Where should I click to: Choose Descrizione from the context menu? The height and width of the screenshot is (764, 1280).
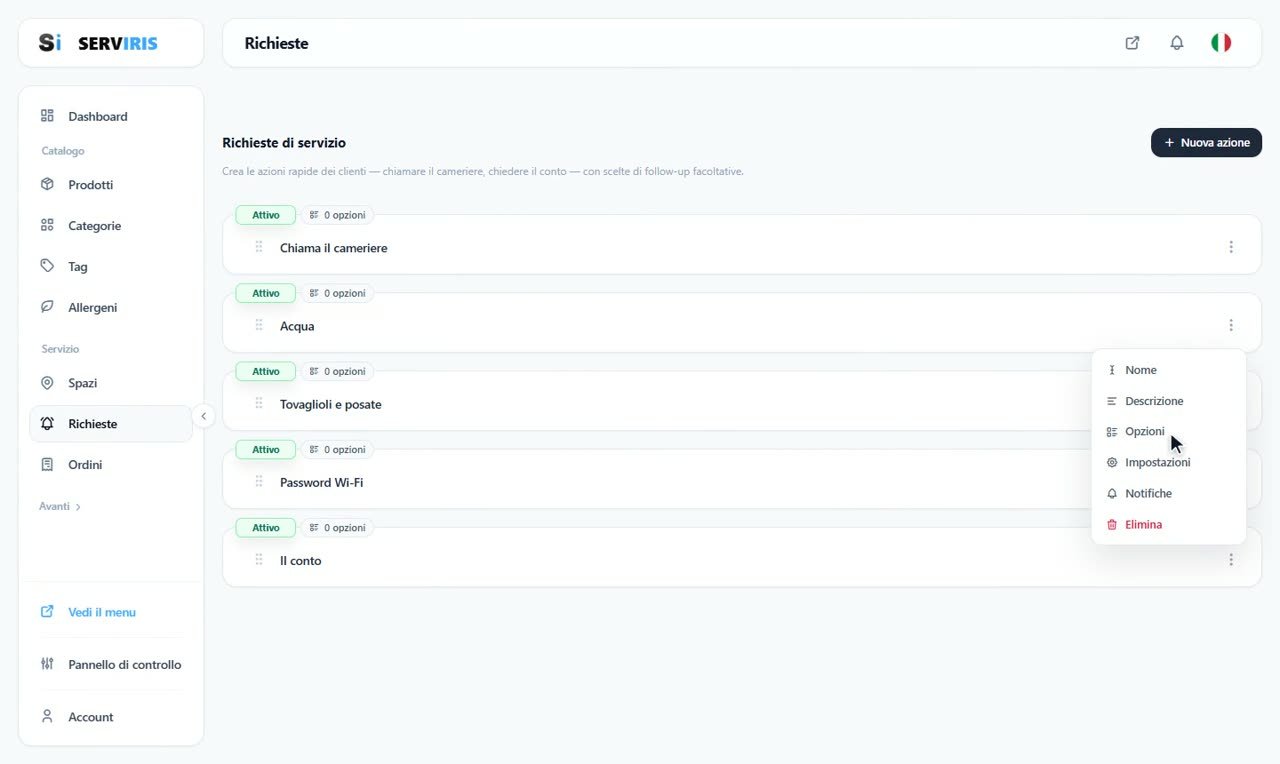(1168, 401)
